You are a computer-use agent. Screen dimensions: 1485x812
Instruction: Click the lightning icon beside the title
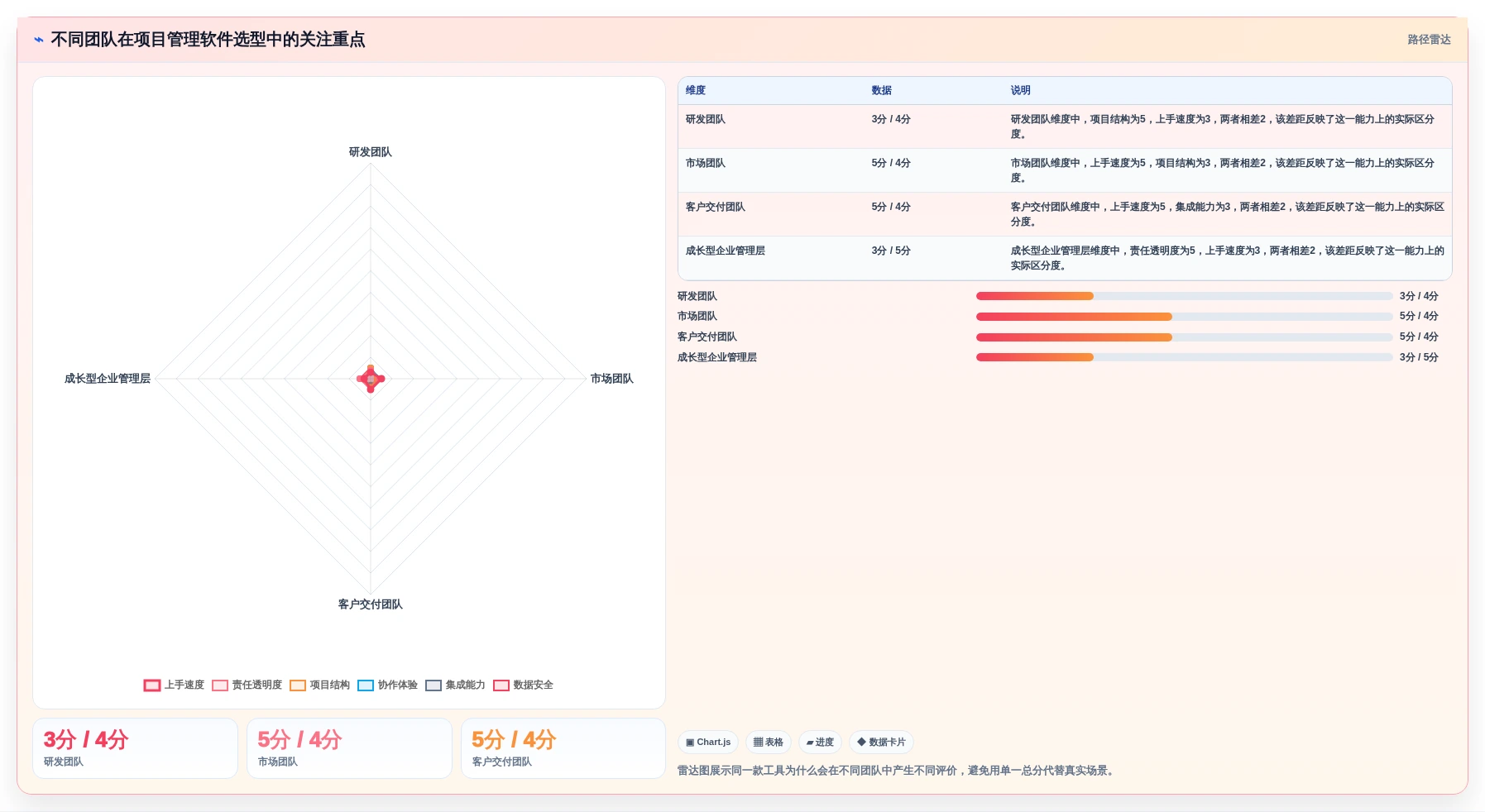[39, 40]
